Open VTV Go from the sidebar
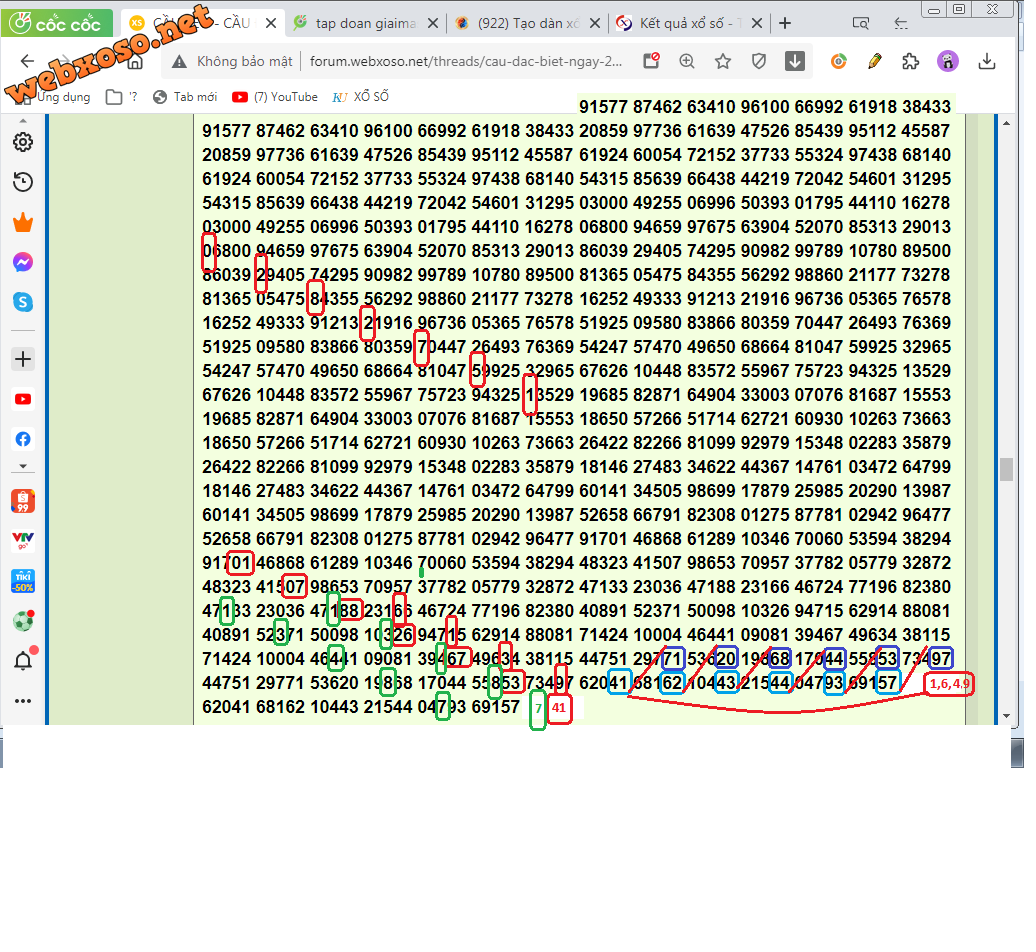Viewport: 1036px width, 952px height. click(22, 540)
